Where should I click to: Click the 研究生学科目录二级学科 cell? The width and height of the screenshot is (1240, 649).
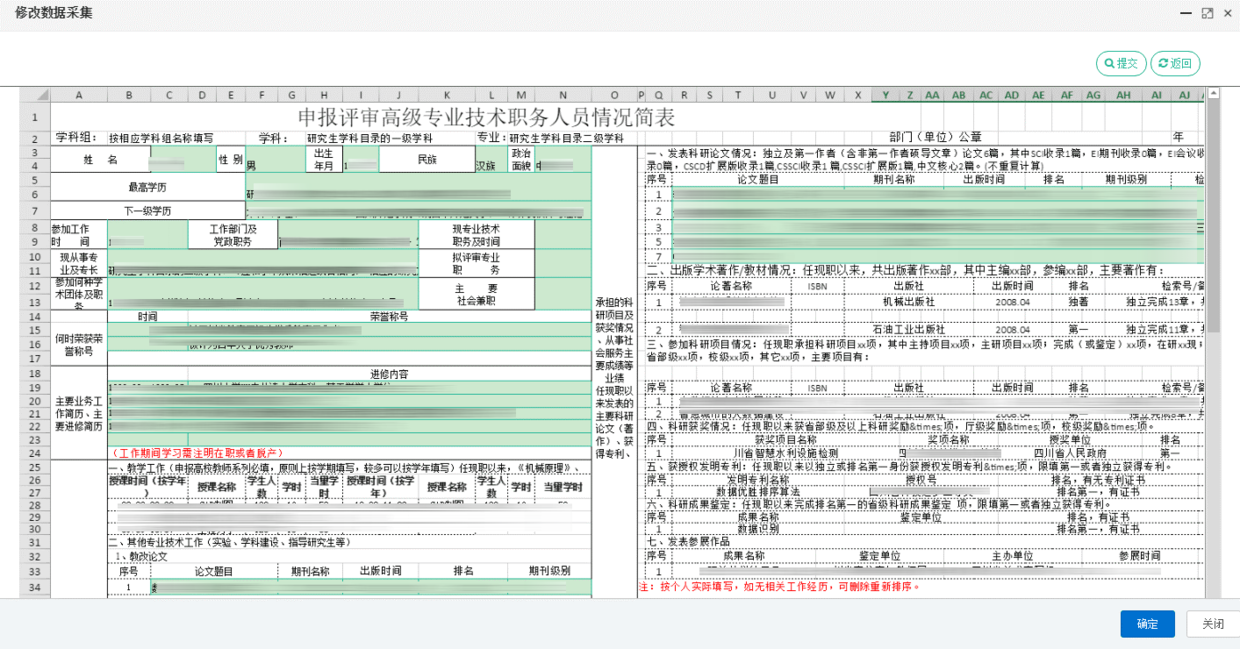click(566, 138)
